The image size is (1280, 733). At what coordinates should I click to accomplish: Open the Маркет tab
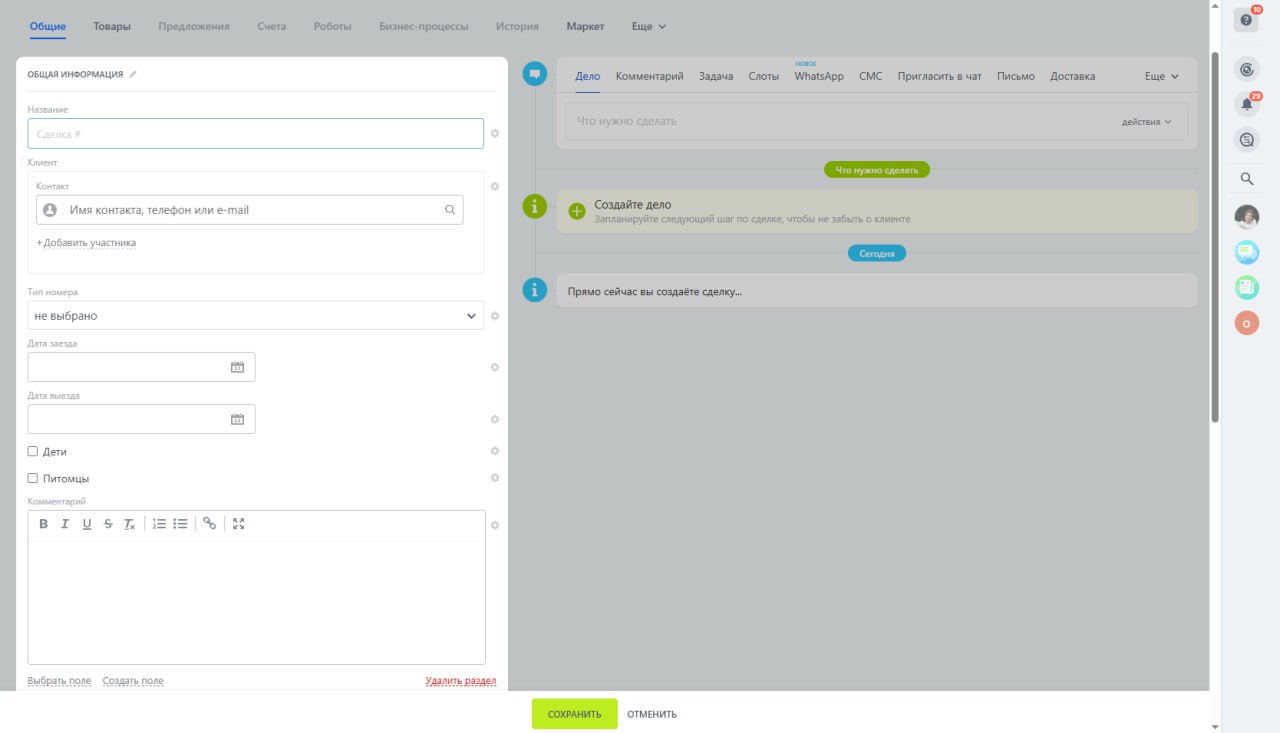tap(585, 26)
